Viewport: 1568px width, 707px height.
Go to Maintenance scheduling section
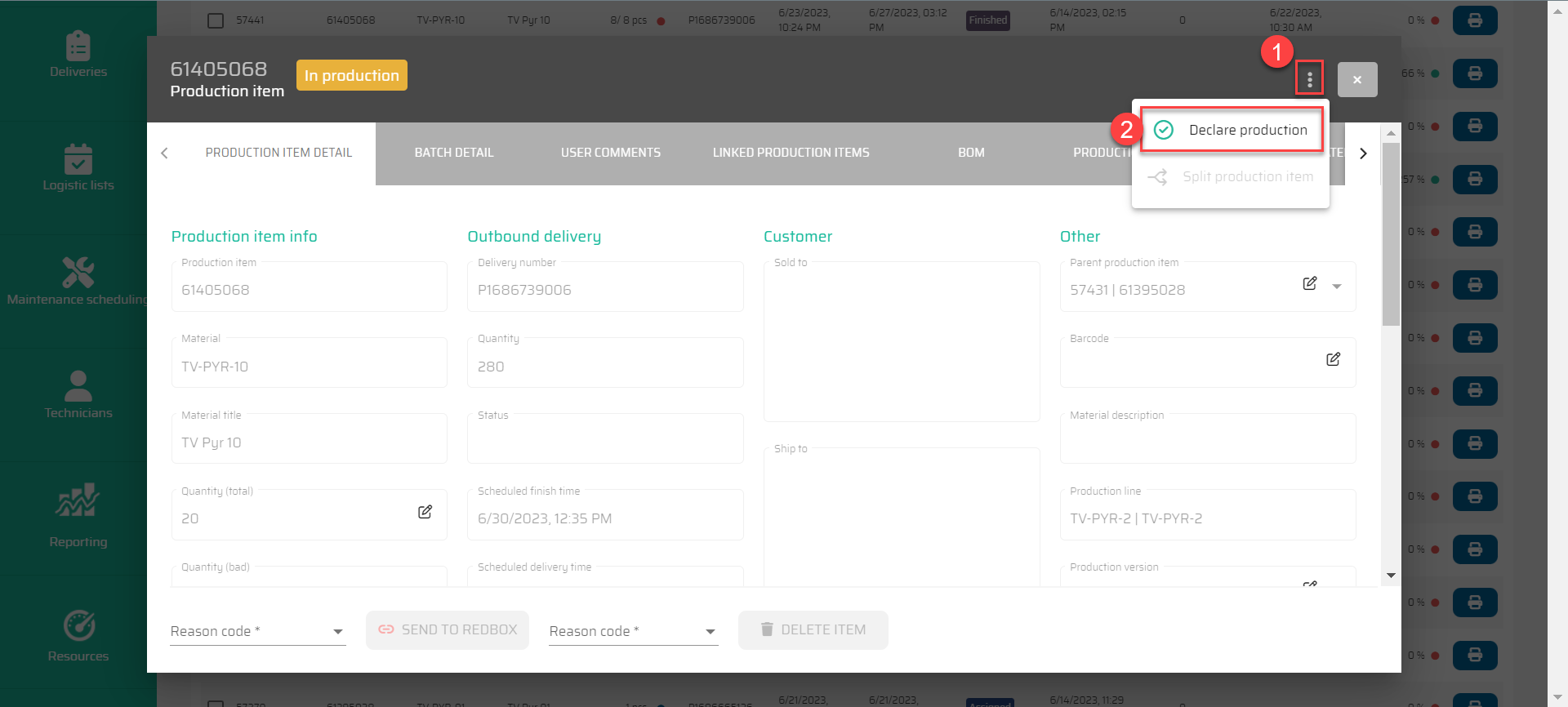pos(78,282)
